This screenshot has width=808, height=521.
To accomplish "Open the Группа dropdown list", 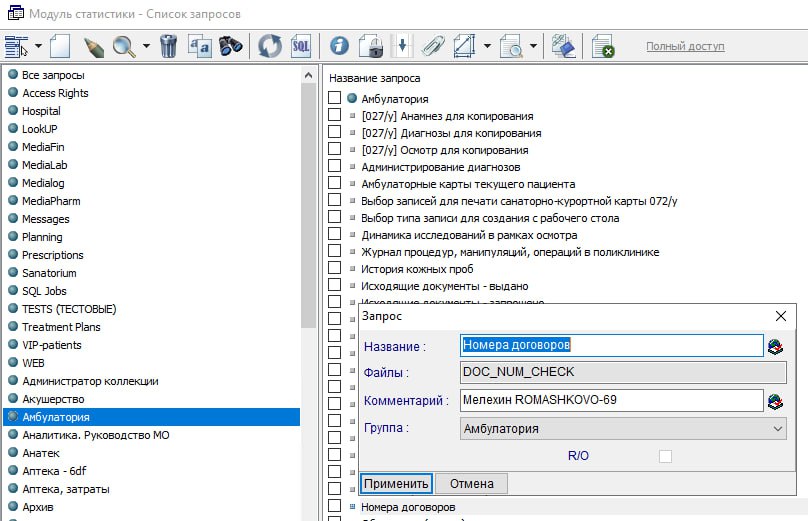I will tap(778, 429).
